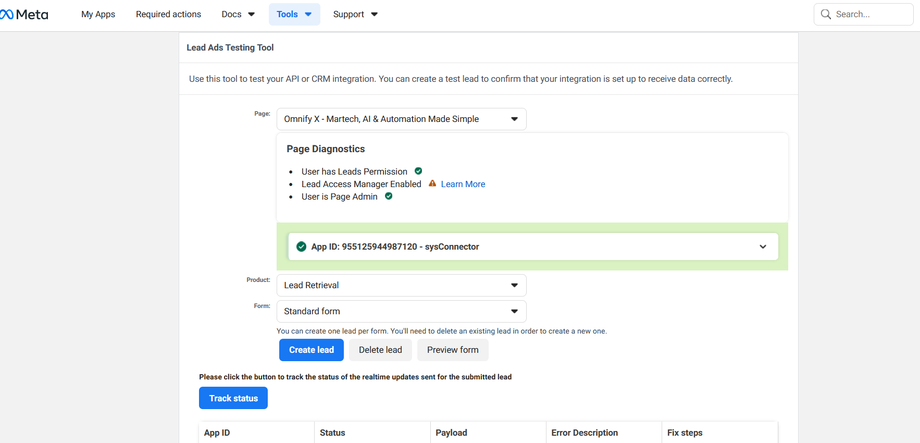Viewport: 920px width, 443px height.
Task: Open the Form dropdown
Action: point(401,311)
